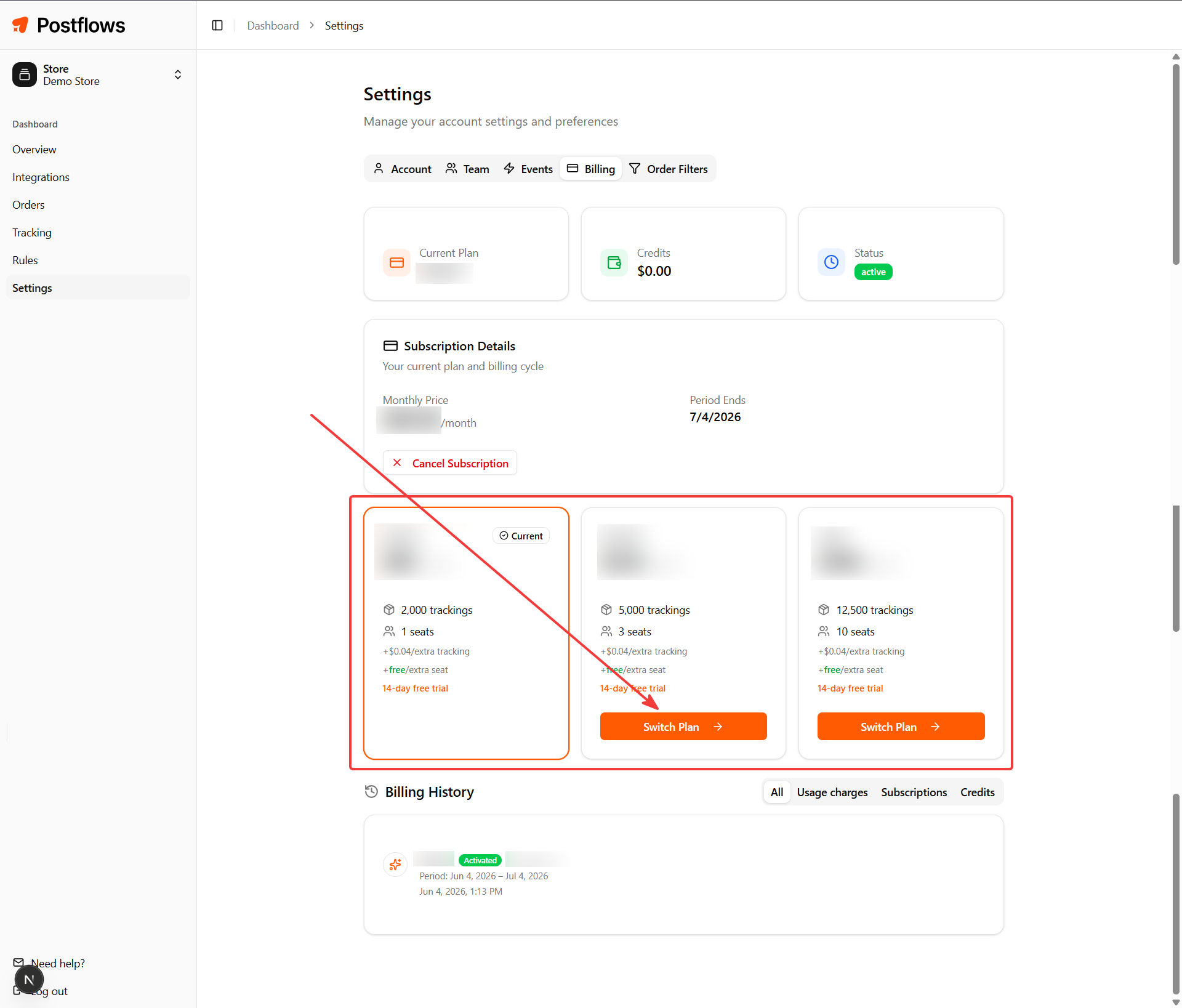Screen dimensions: 1182x1008
Task: Click the Current Plan card icon
Action: (x=396, y=263)
